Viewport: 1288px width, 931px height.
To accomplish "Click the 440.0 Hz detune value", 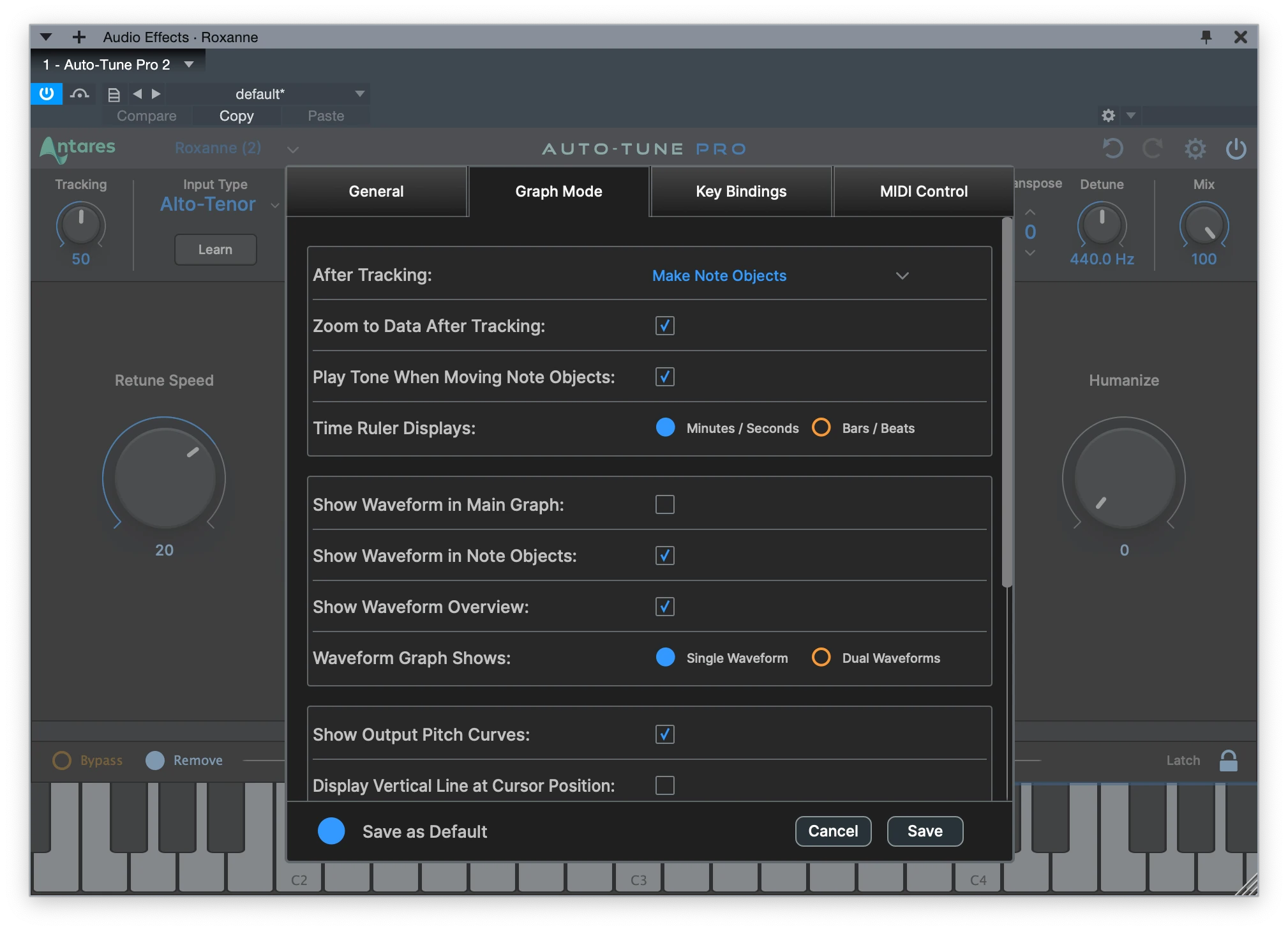I will click(1102, 259).
